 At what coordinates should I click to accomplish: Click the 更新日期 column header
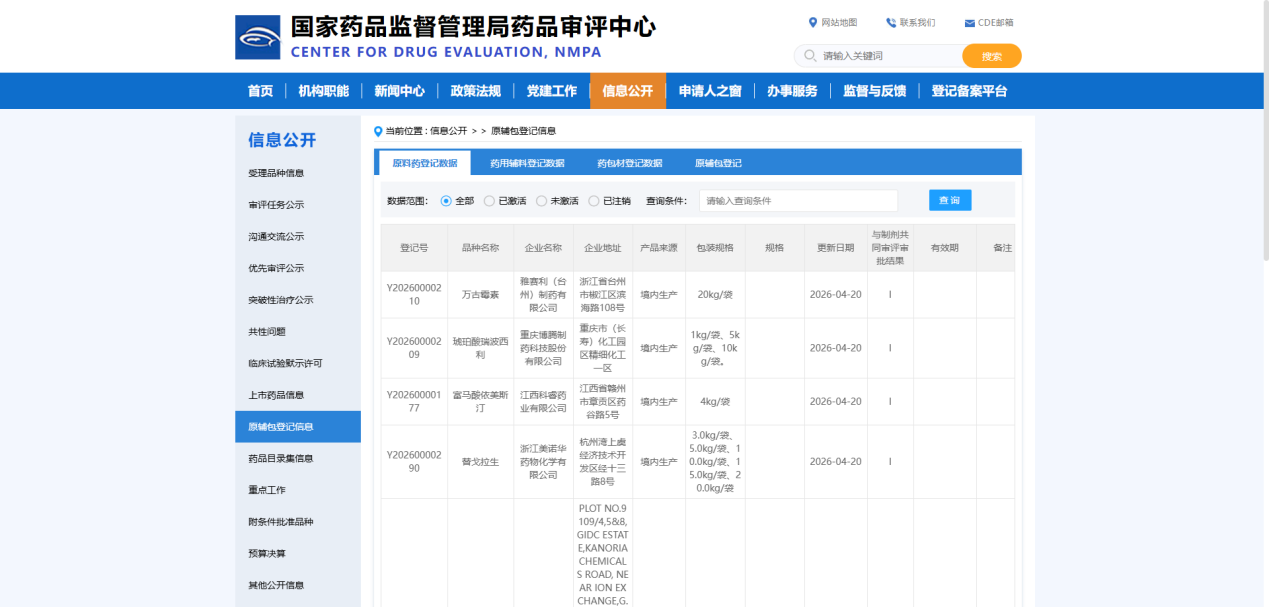coord(836,248)
